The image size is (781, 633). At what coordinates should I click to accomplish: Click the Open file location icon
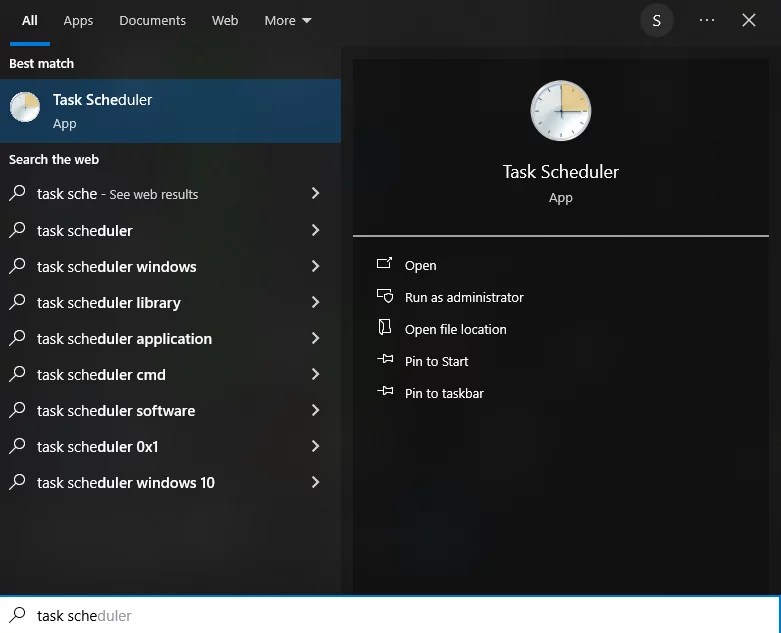click(385, 327)
